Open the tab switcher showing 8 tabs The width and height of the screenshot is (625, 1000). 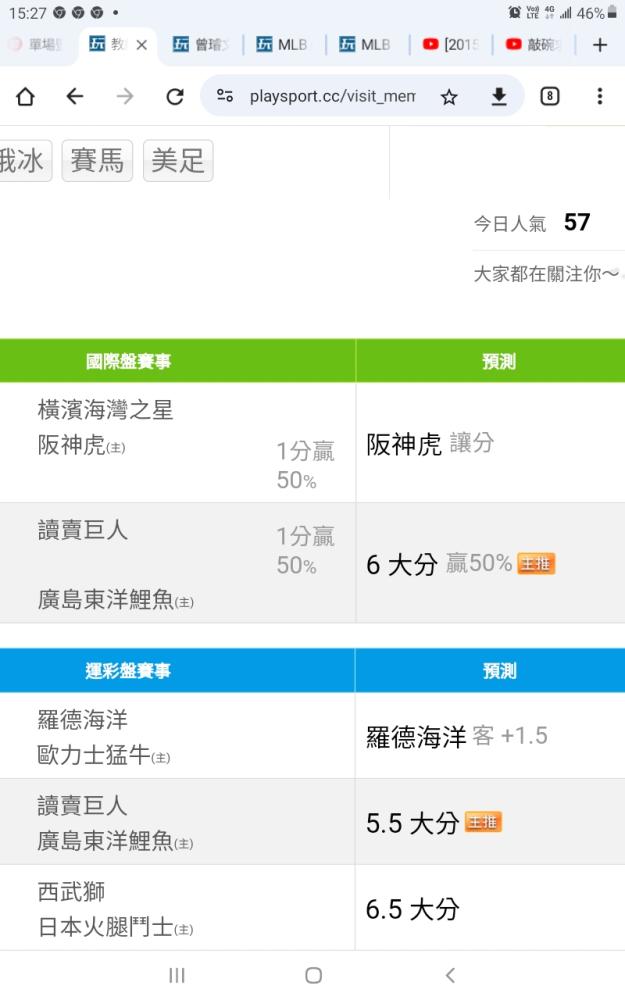(550, 96)
